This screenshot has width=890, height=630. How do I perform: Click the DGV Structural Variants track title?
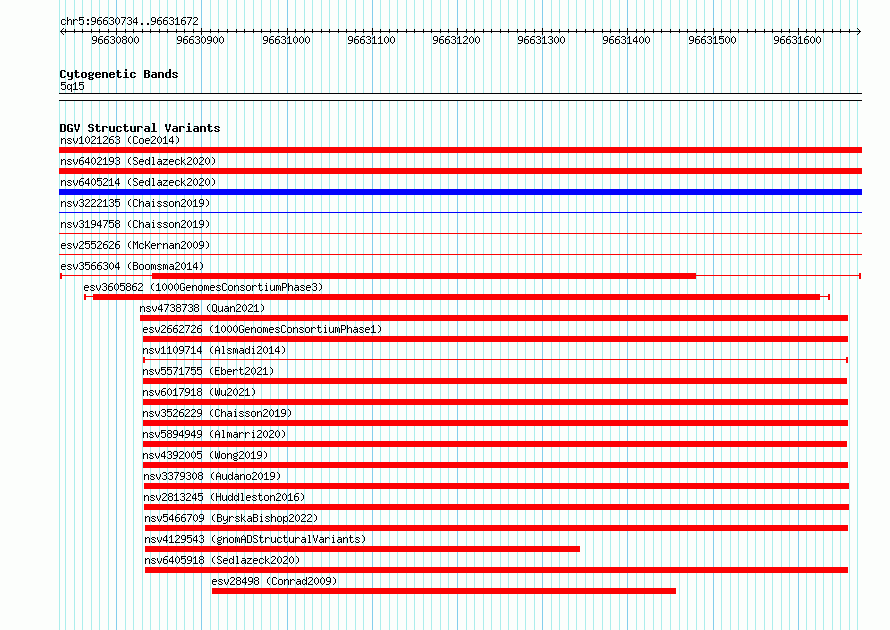pyautogui.click(x=140, y=128)
